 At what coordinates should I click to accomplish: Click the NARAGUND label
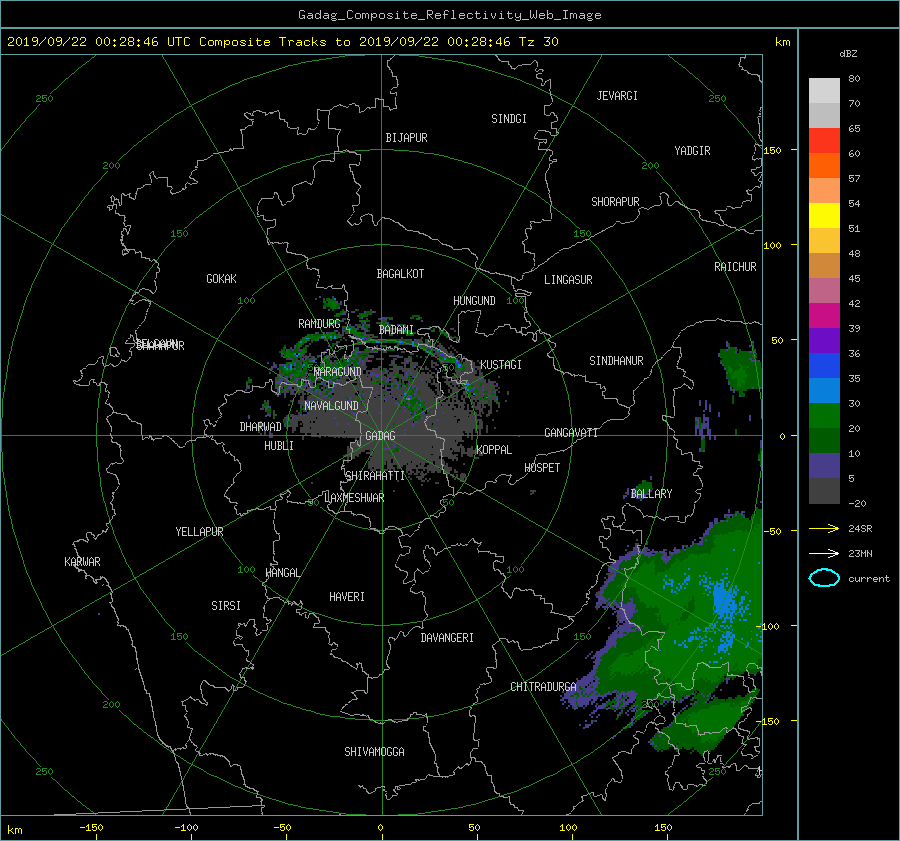(338, 372)
